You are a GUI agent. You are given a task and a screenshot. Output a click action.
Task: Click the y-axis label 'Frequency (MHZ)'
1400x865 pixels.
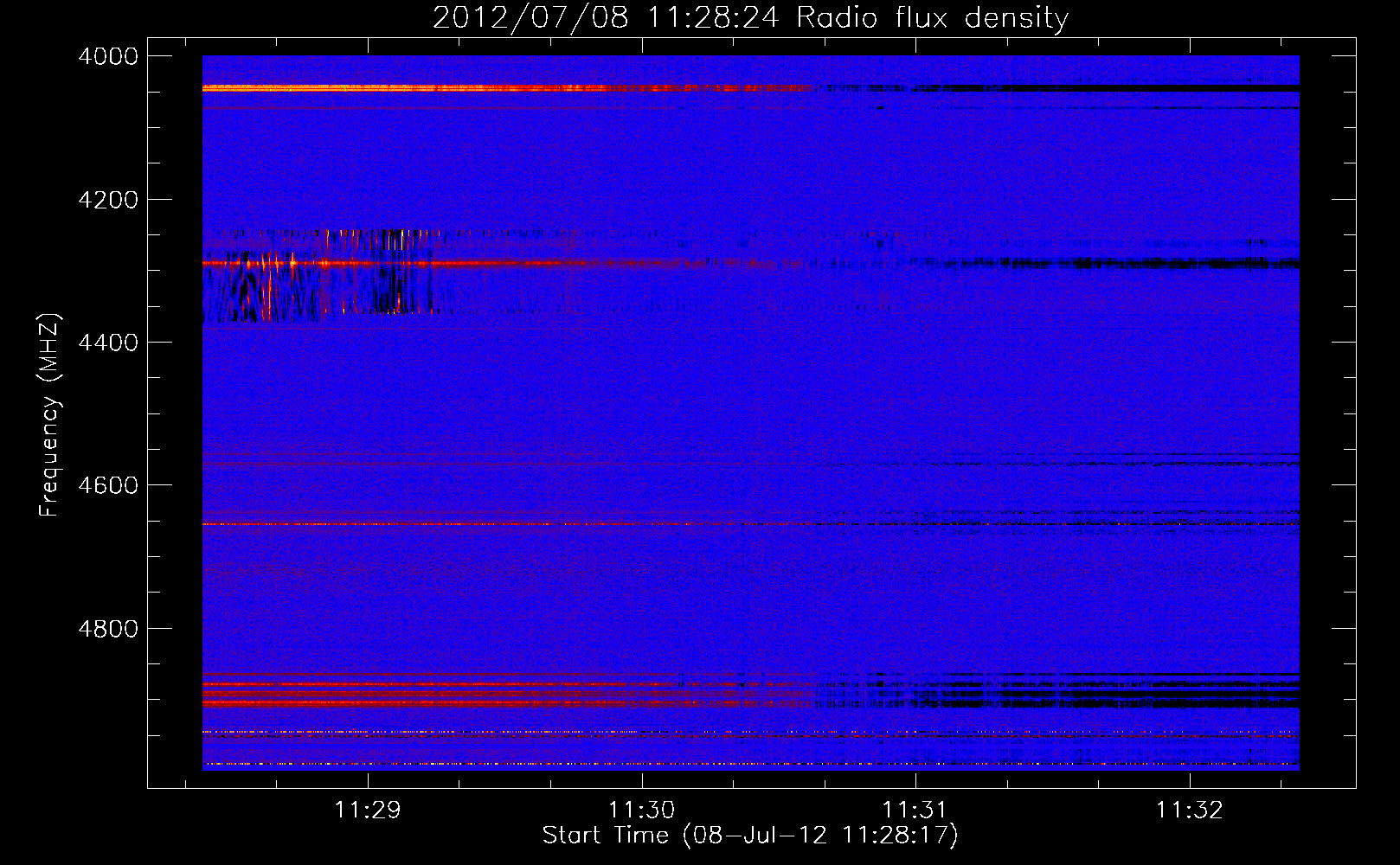(x=50, y=415)
